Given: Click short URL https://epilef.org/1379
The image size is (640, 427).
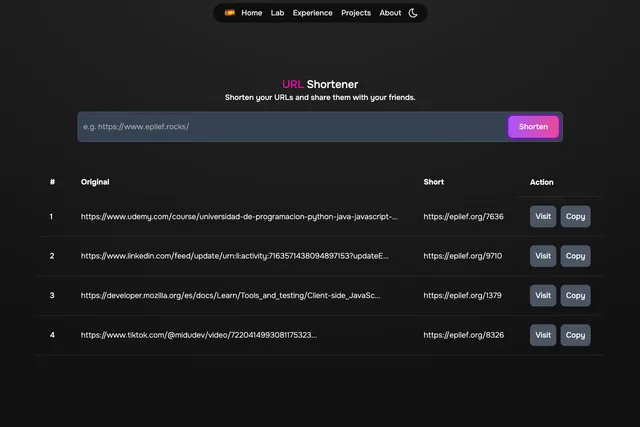Looking at the screenshot, I should (462, 296).
